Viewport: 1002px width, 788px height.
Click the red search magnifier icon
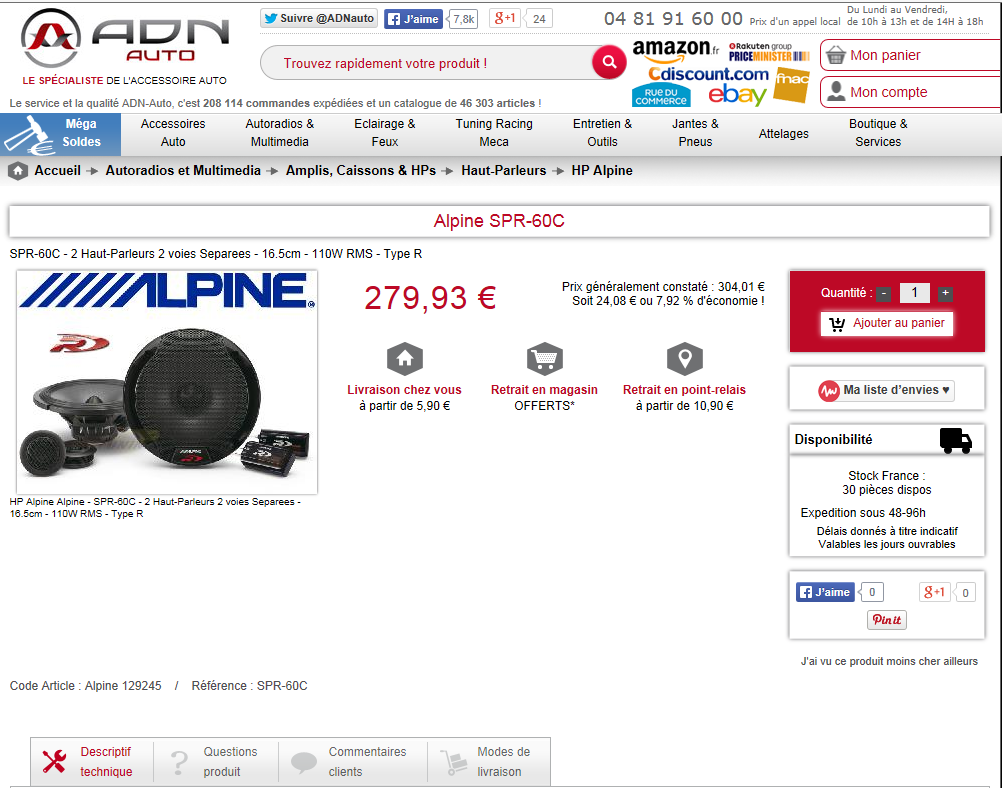pos(609,62)
